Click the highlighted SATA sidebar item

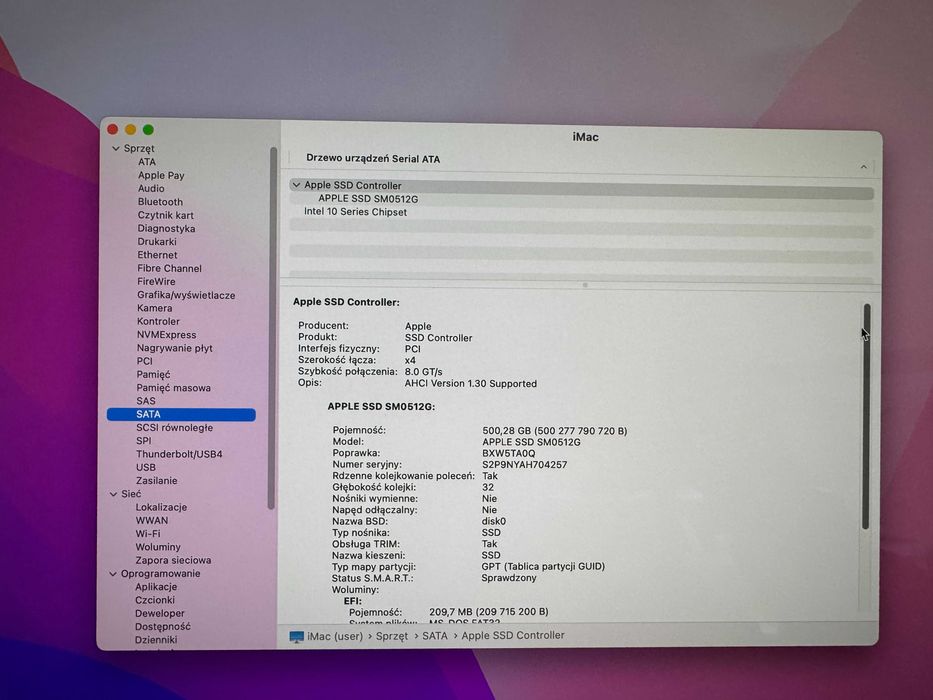point(181,414)
